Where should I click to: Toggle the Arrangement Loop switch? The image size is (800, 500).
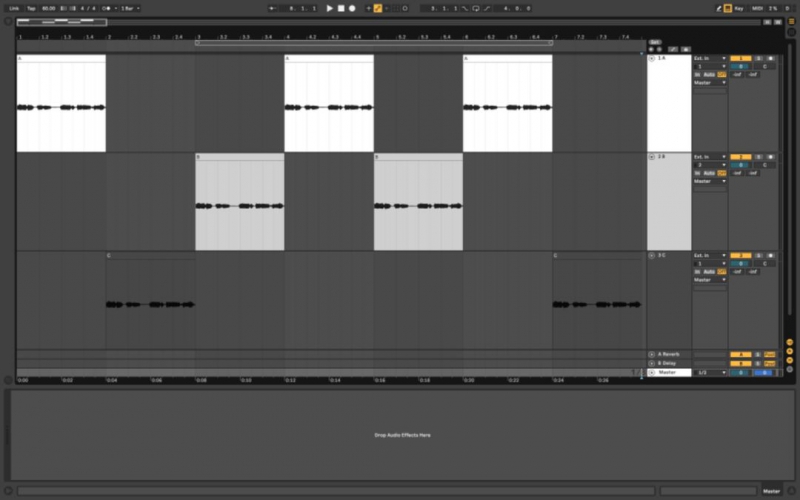(x=476, y=8)
